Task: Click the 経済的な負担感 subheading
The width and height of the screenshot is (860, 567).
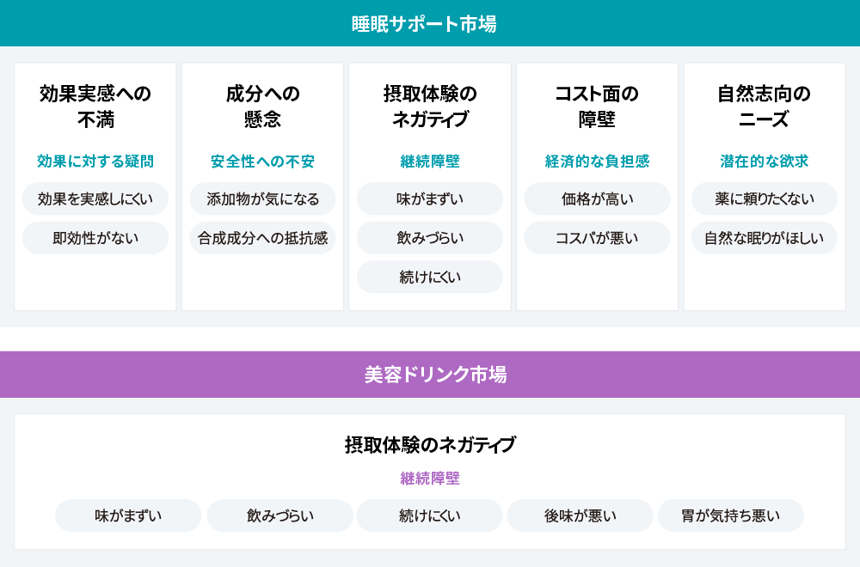Action: click(597, 161)
